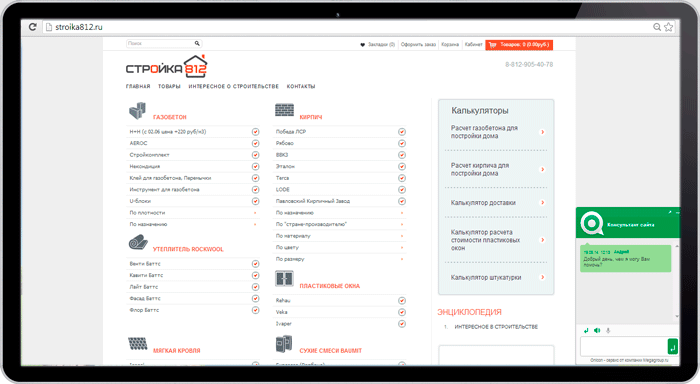700x384 pixels.
Task: Open the КИРПИЧ category heading
Action: [311, 117]
